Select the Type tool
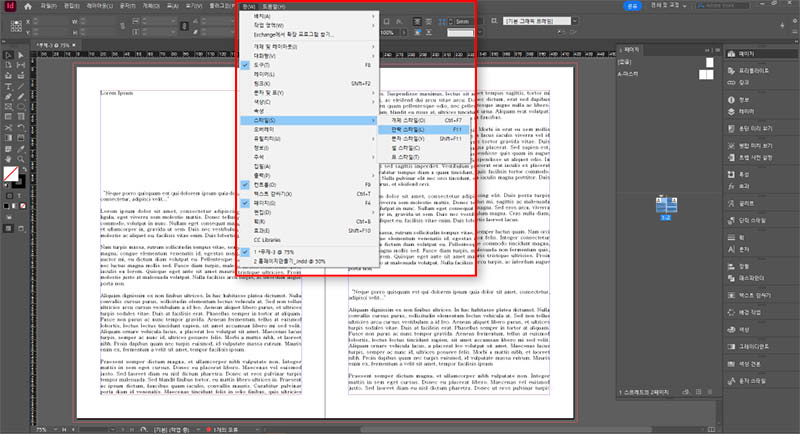Image resolution: width=800 pixels, height=434 pixels. pos(9,86)
